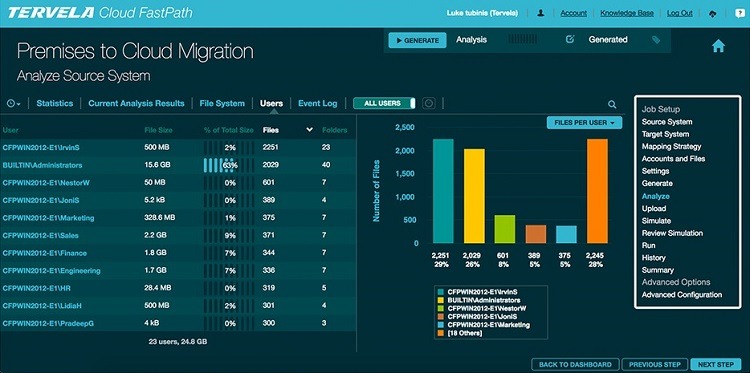Screen dimensions: 750x373
Task: Toggle the ALL USERS switch
Action: point(385,103)
